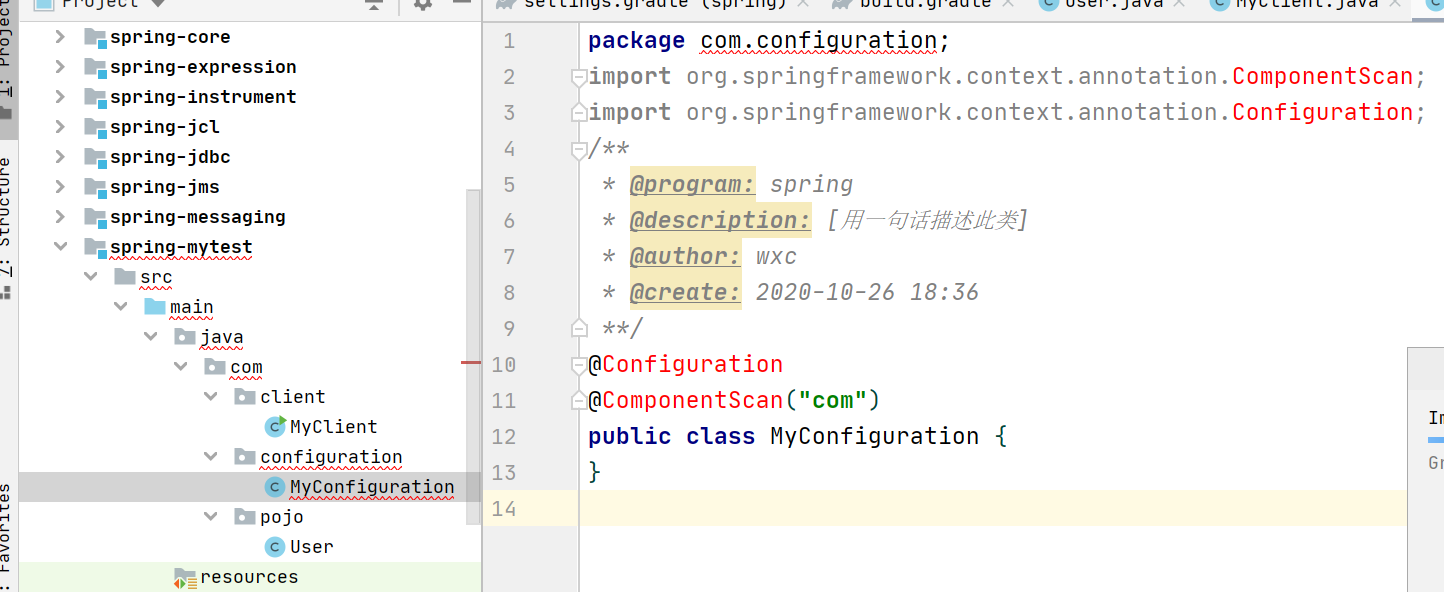Click the @program: tag in comment
Viewport: 1444px width, 592px height.
click(x=692, y=184)
